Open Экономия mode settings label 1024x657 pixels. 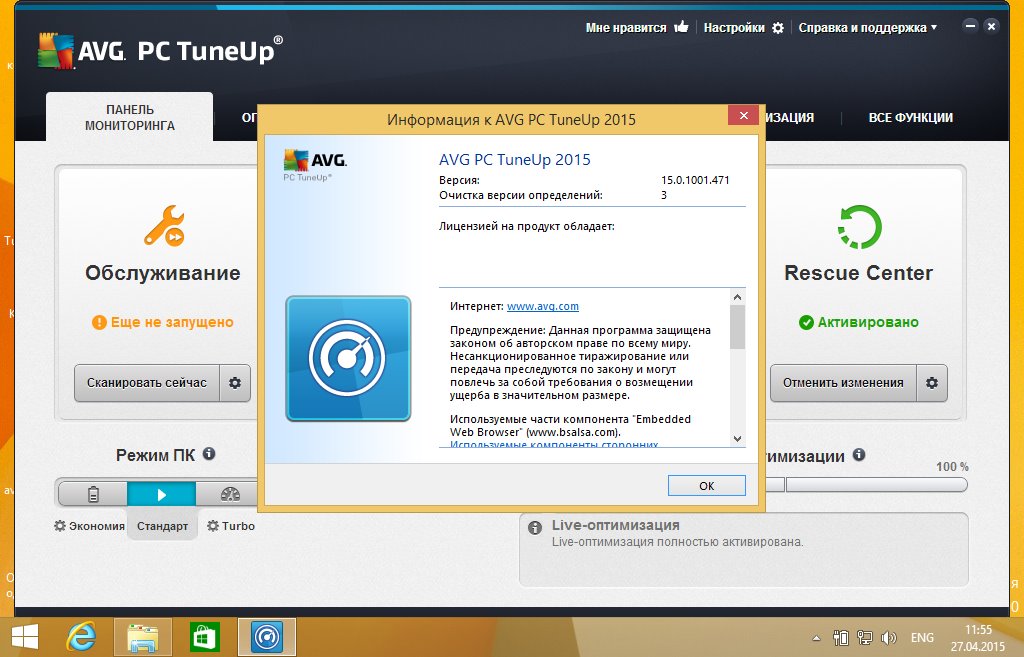[89, 526]
